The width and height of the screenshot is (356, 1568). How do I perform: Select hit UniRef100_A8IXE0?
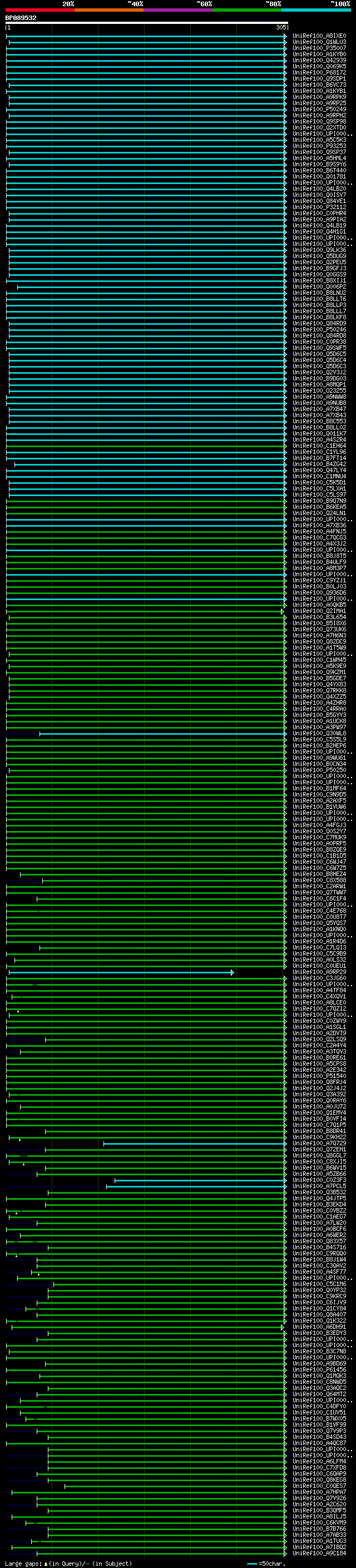click(319, 36)
